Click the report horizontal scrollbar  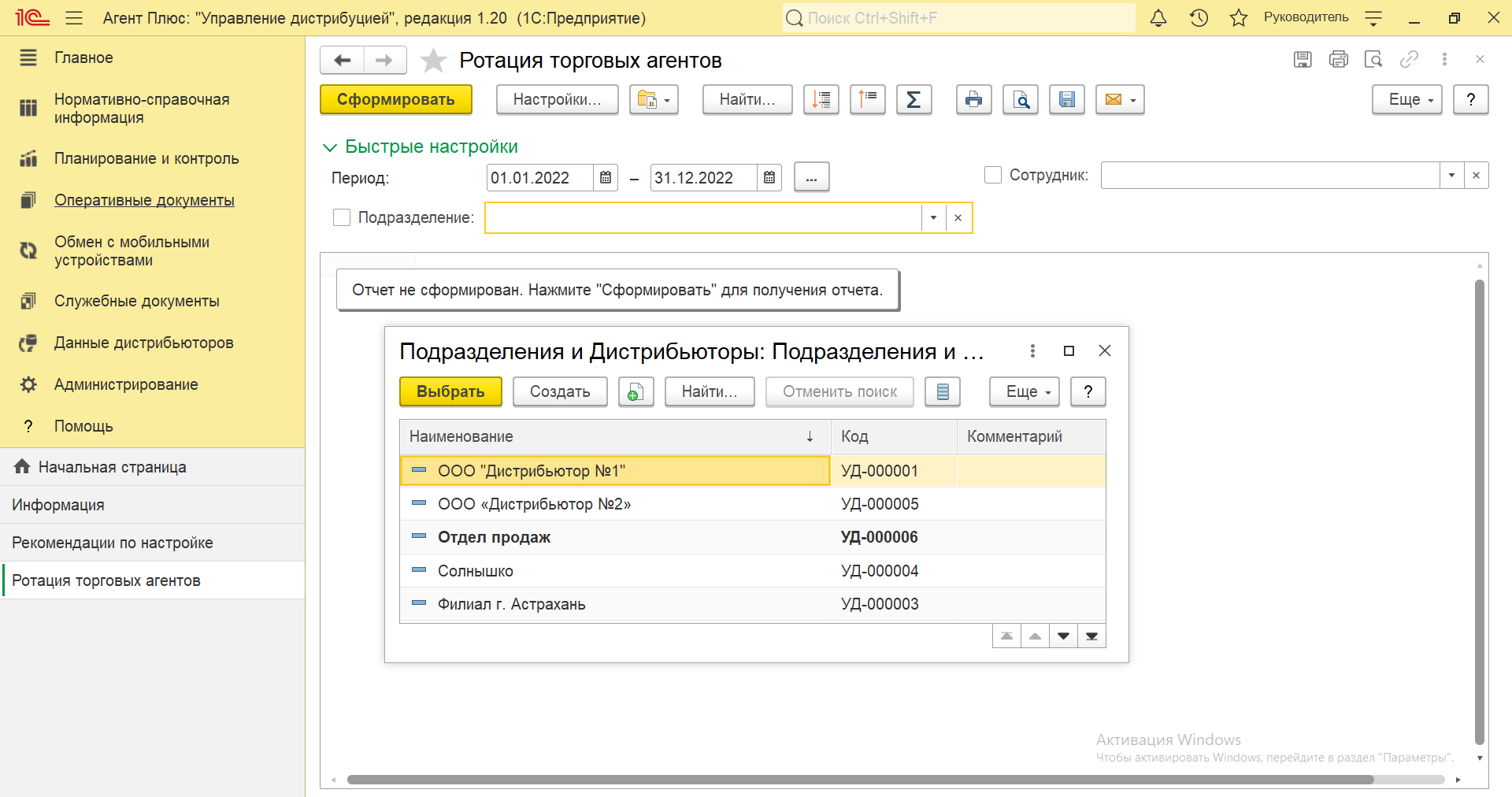(x=860, y=780)
